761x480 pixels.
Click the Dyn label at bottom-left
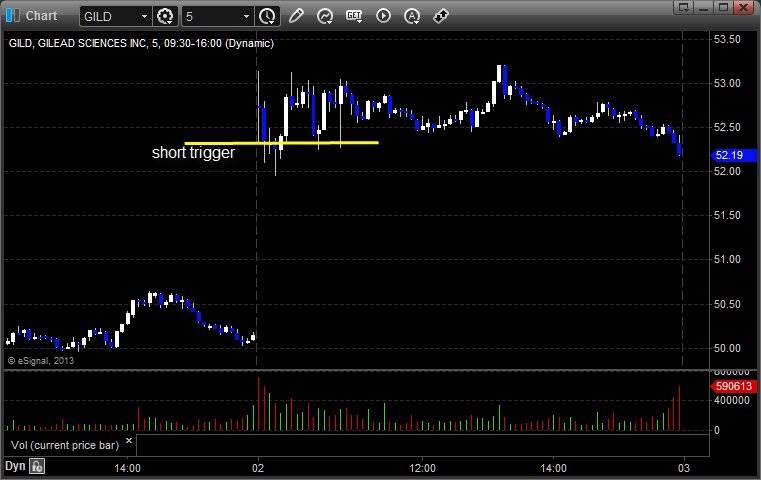15,466
